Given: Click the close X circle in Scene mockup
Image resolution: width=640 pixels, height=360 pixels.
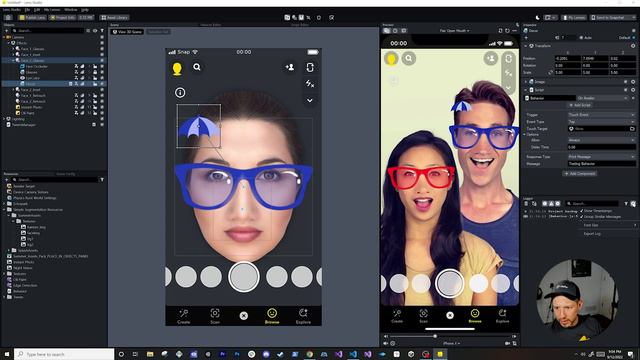Looking at the screenshot, I should click(x=244, y=316).
